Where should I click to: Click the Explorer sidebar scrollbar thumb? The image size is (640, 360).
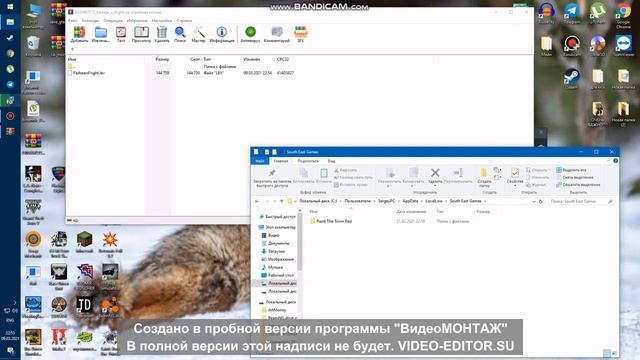click(x=300, y=242)
